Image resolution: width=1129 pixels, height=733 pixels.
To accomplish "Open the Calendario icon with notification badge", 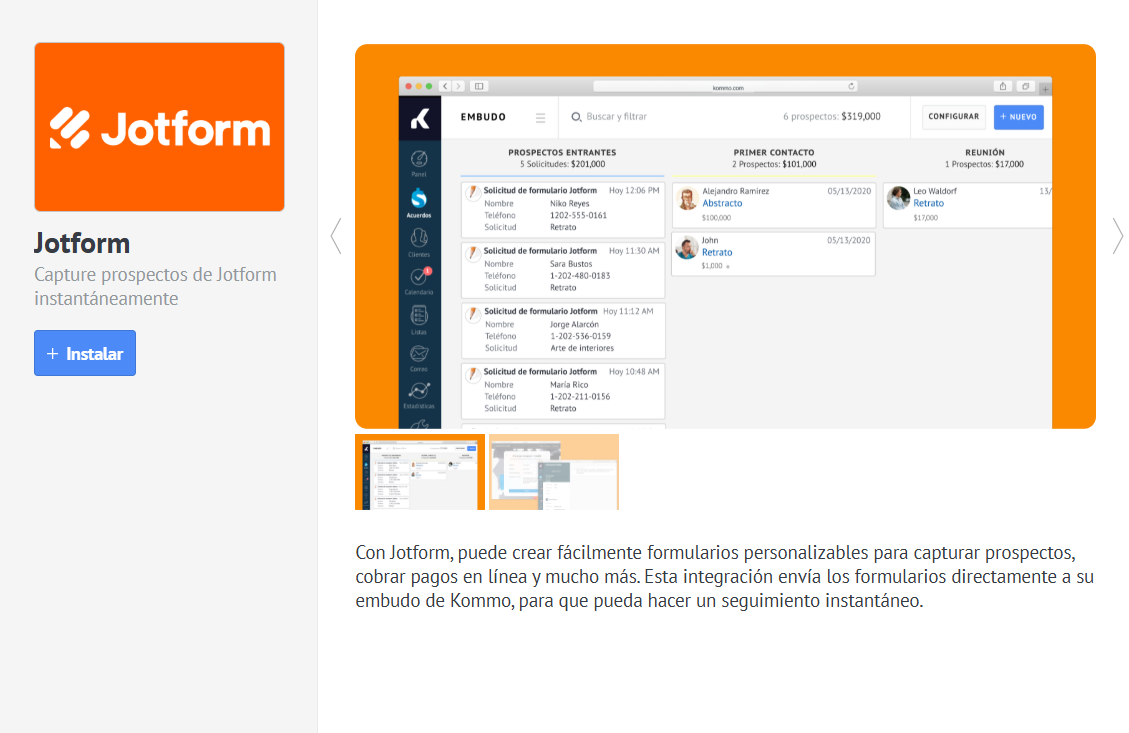I will click(419, 279).
